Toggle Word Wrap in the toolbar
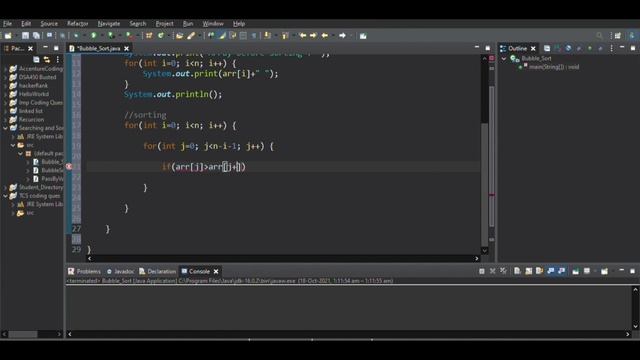640x360 pixels. click(x=233, y=36)
